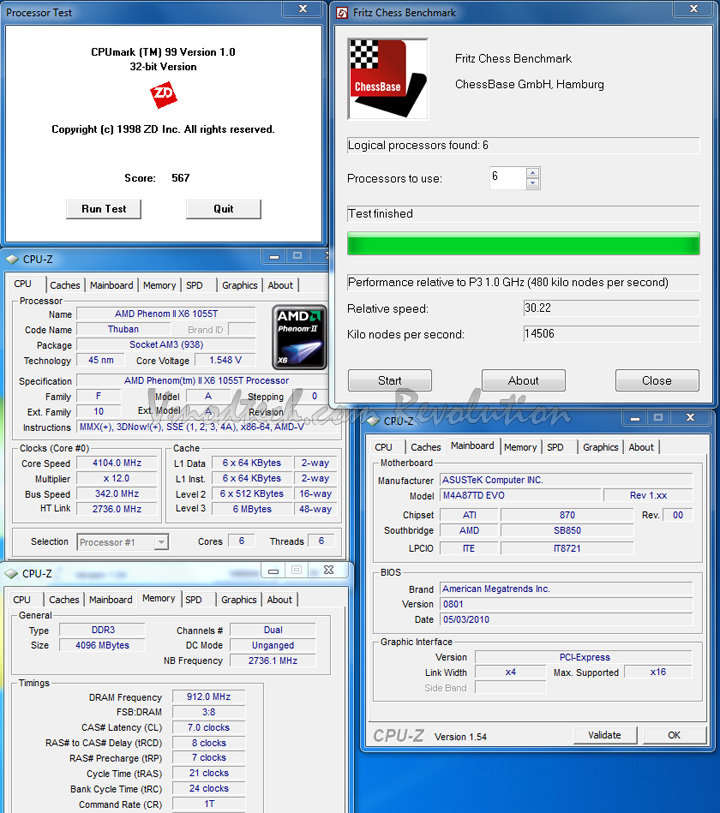Open Graphics tab in CPU-Z Mainboard window
This screenshot has width=720, height=813.
[x=600, y=447]
